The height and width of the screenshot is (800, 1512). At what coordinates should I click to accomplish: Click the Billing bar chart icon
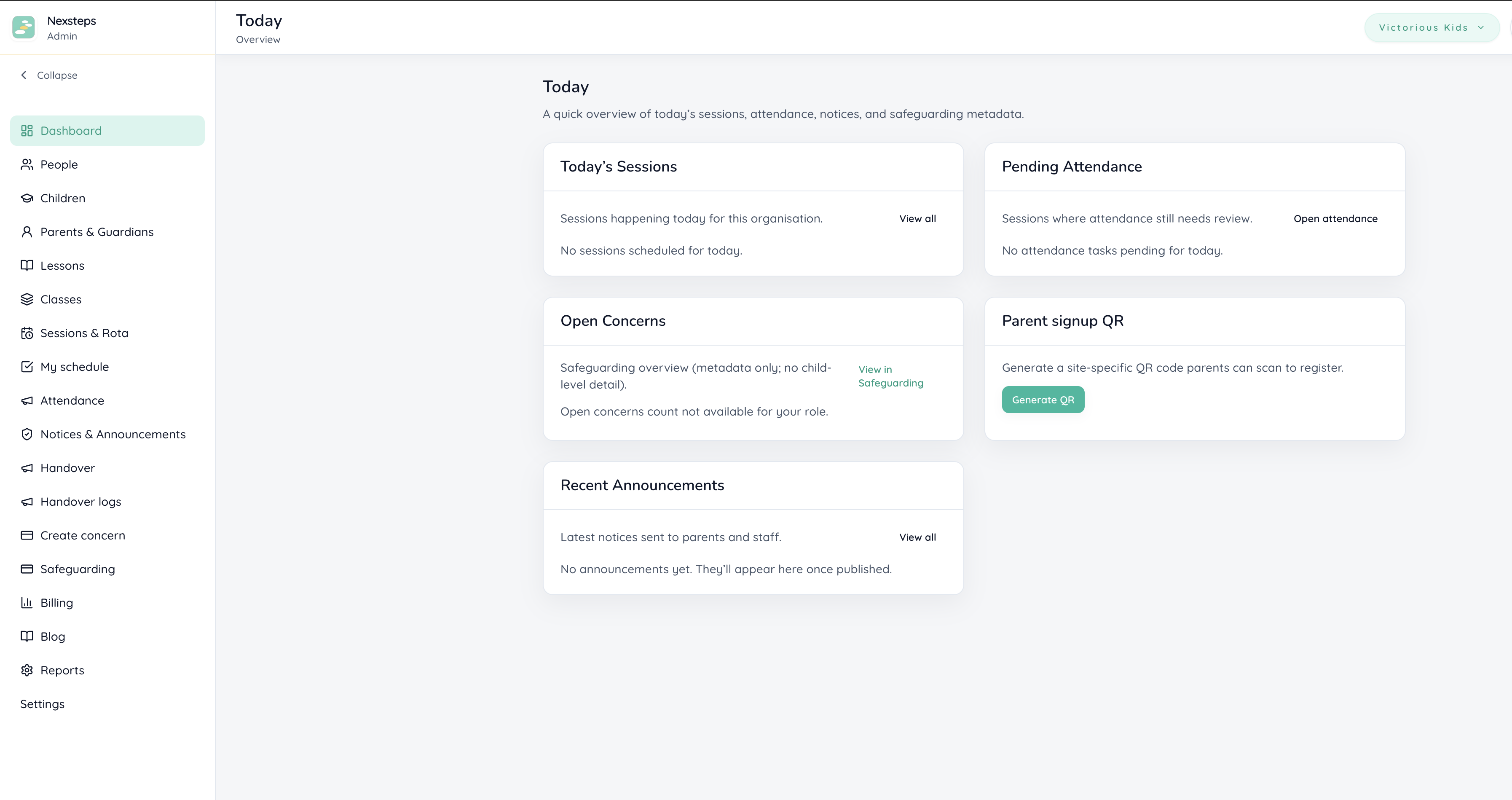tap(27, 603)
